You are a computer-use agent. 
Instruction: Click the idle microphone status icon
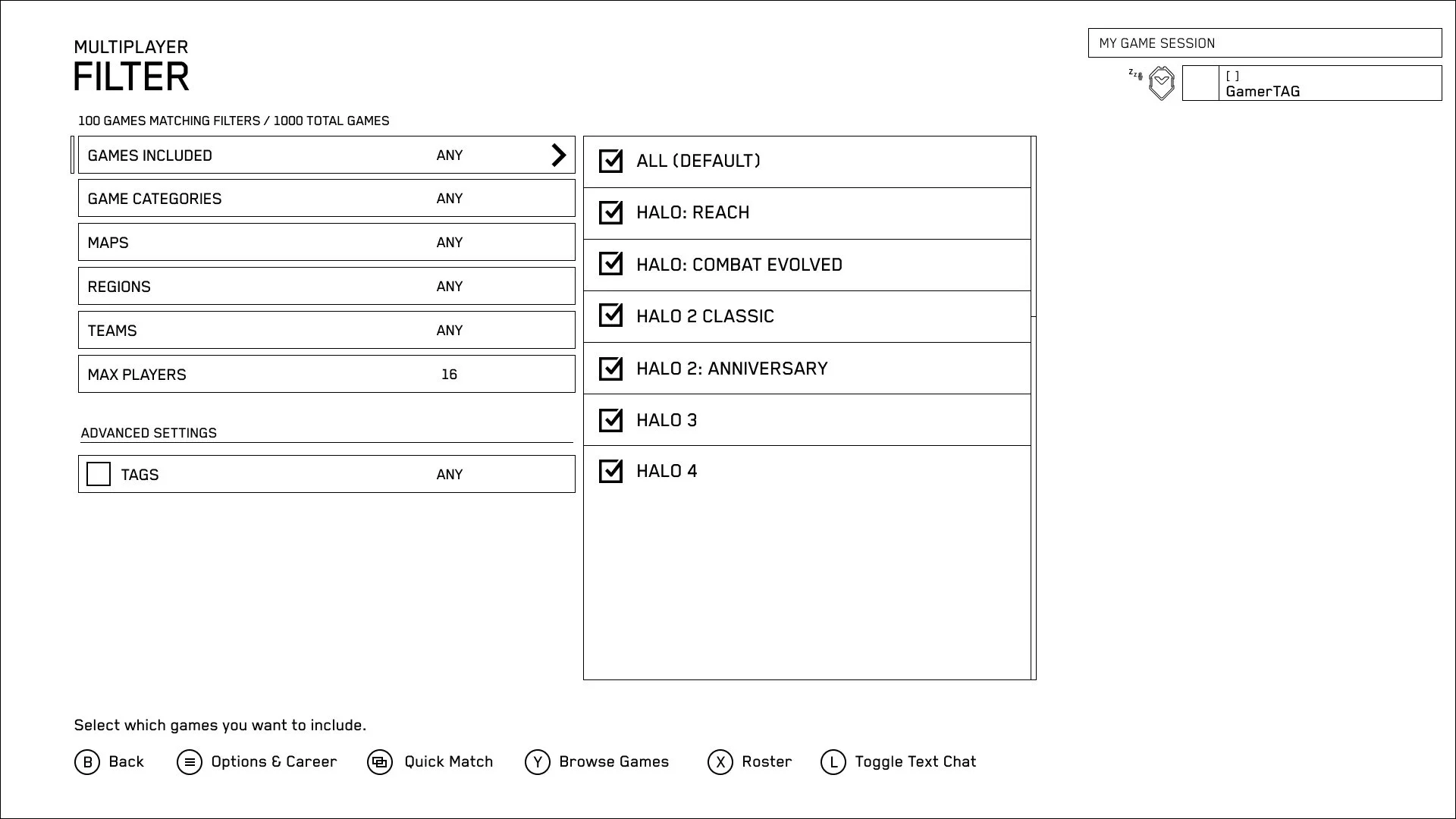(x=1135, y=74)
